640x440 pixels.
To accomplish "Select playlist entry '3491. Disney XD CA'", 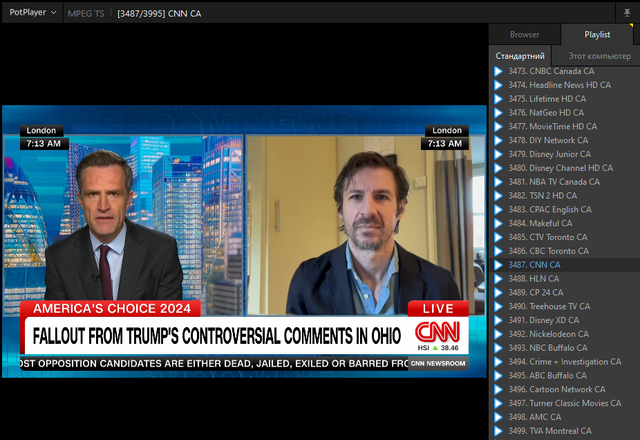I will (x=565, y=321).
